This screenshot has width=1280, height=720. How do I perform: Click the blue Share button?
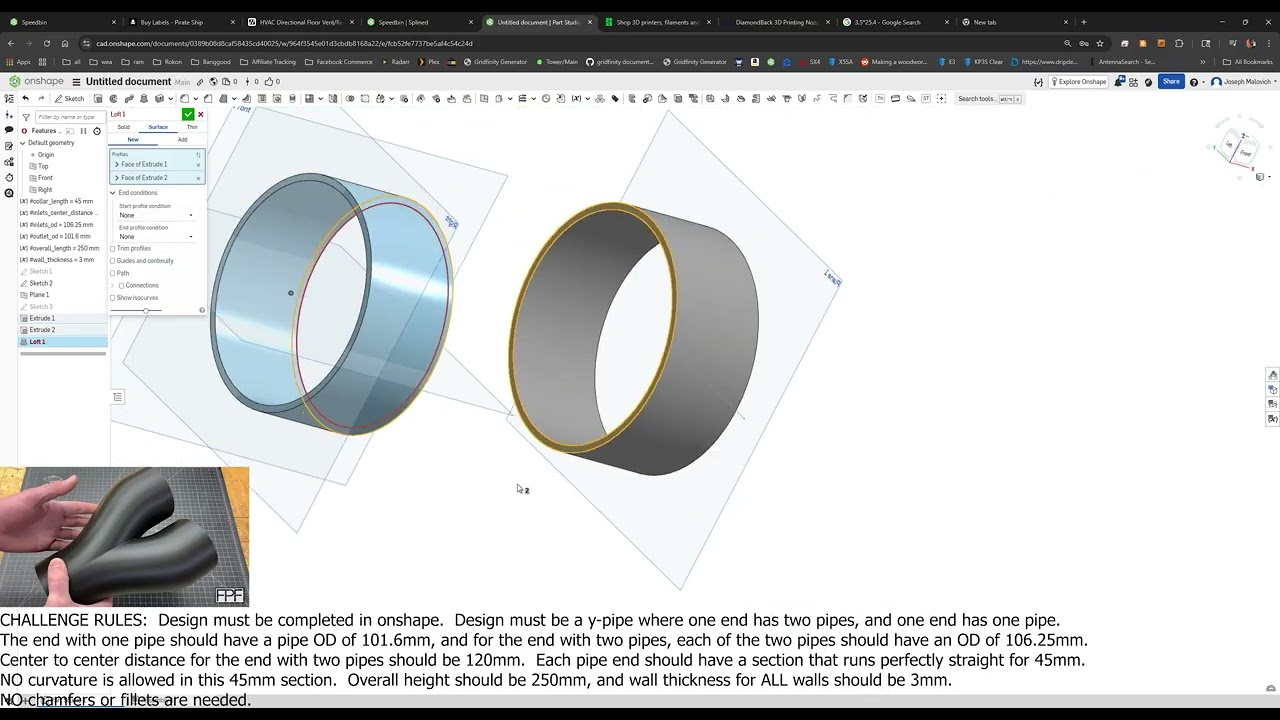1171,82
